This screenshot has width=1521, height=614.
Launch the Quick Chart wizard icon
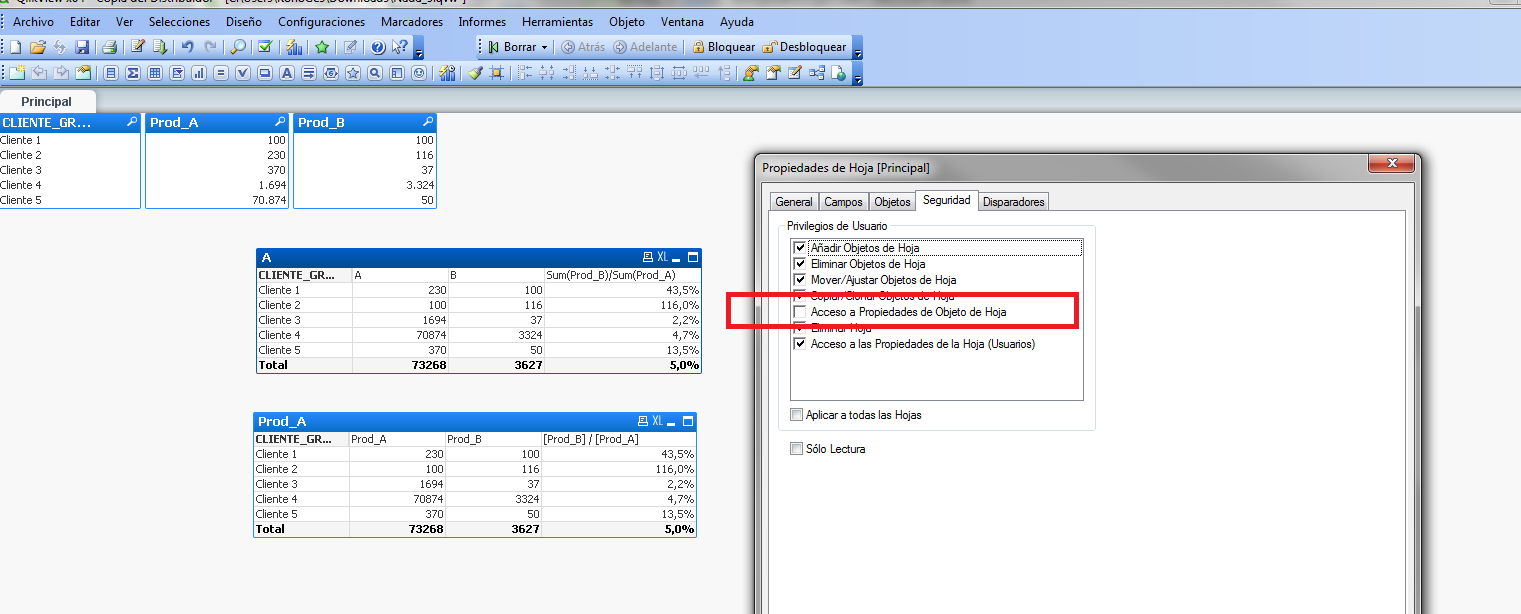294,47
